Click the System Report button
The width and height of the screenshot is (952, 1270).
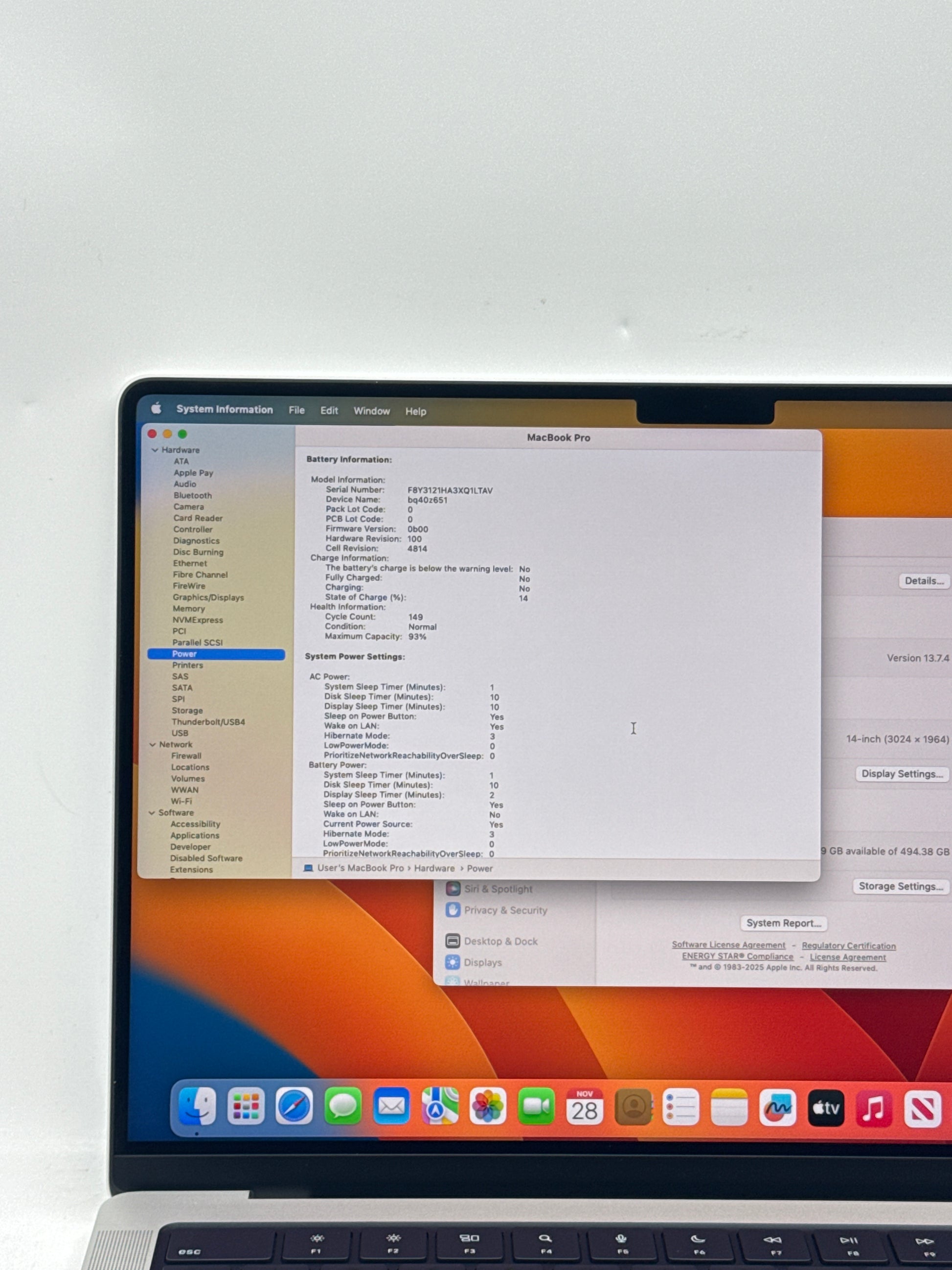(x=783, y=923)
